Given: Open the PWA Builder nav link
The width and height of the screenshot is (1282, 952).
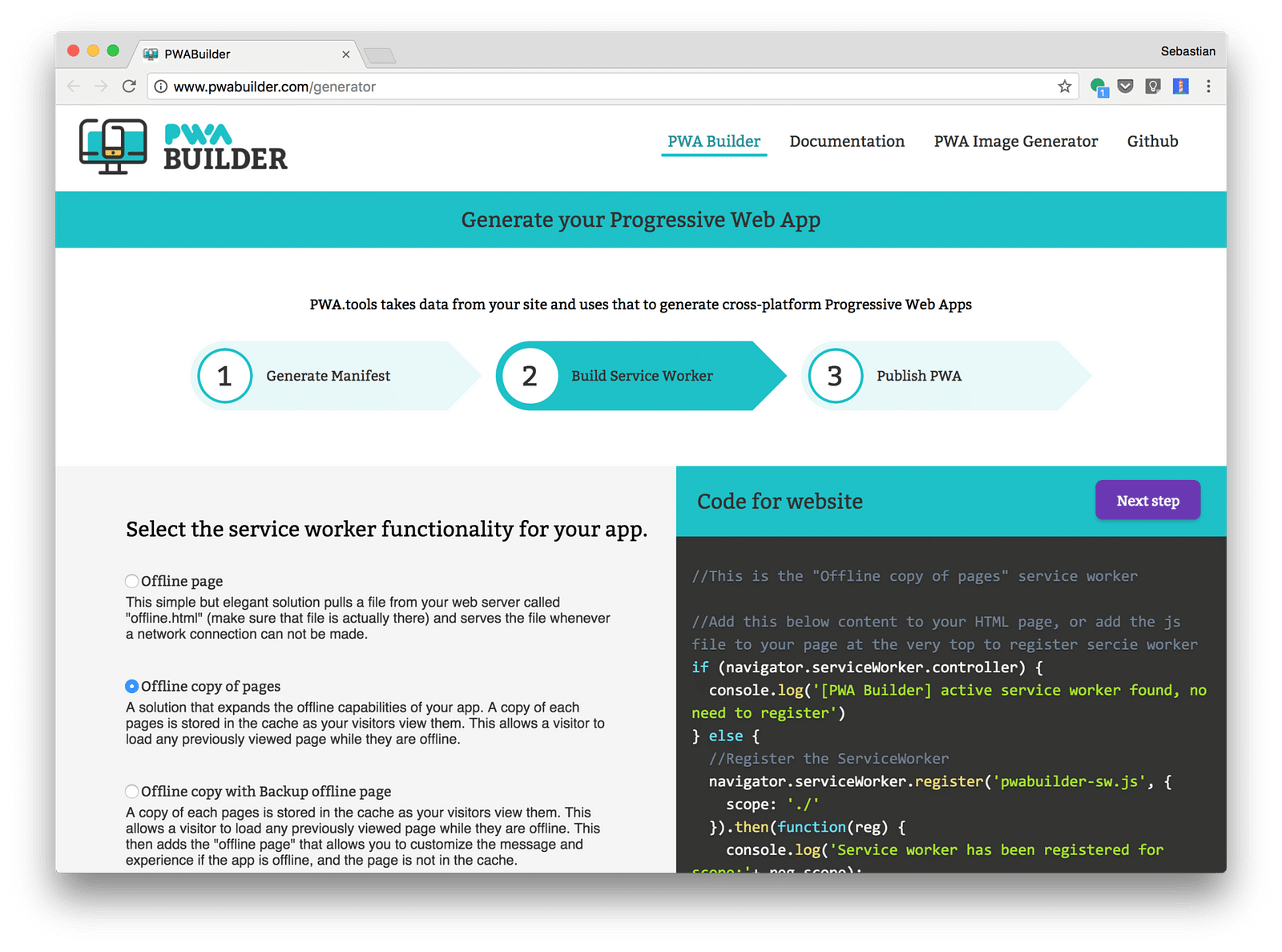Looking at the screenshot, I should coord(714,142).
